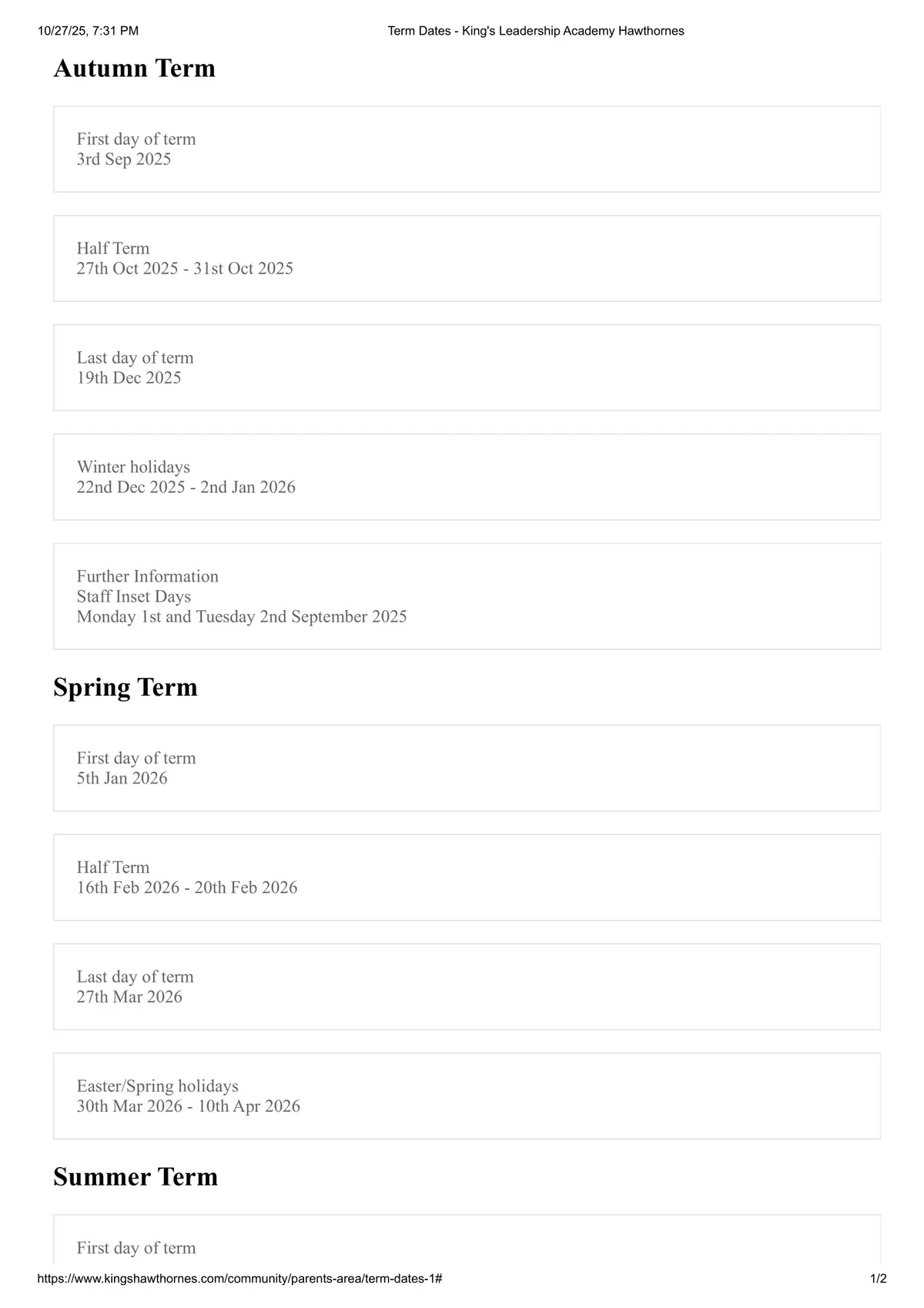Screen dimensions: 924x1308
Task: Click the Summer Term heading
Action: point(136,1177)
